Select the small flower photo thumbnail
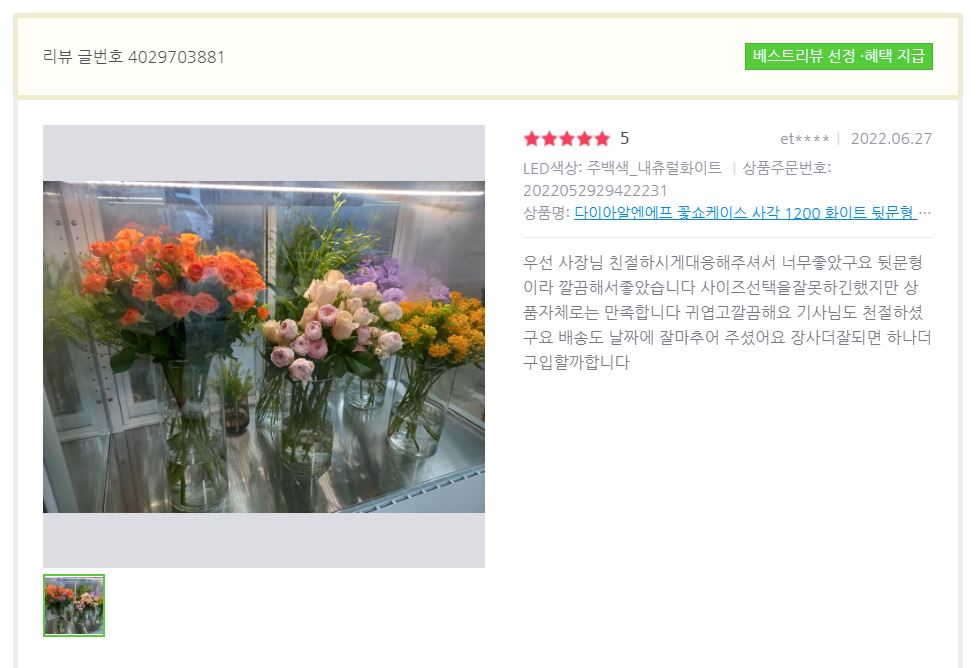 pos(74,606)
